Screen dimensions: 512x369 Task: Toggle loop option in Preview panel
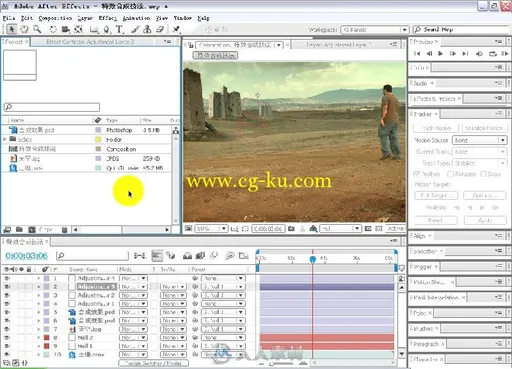point(492,54)
